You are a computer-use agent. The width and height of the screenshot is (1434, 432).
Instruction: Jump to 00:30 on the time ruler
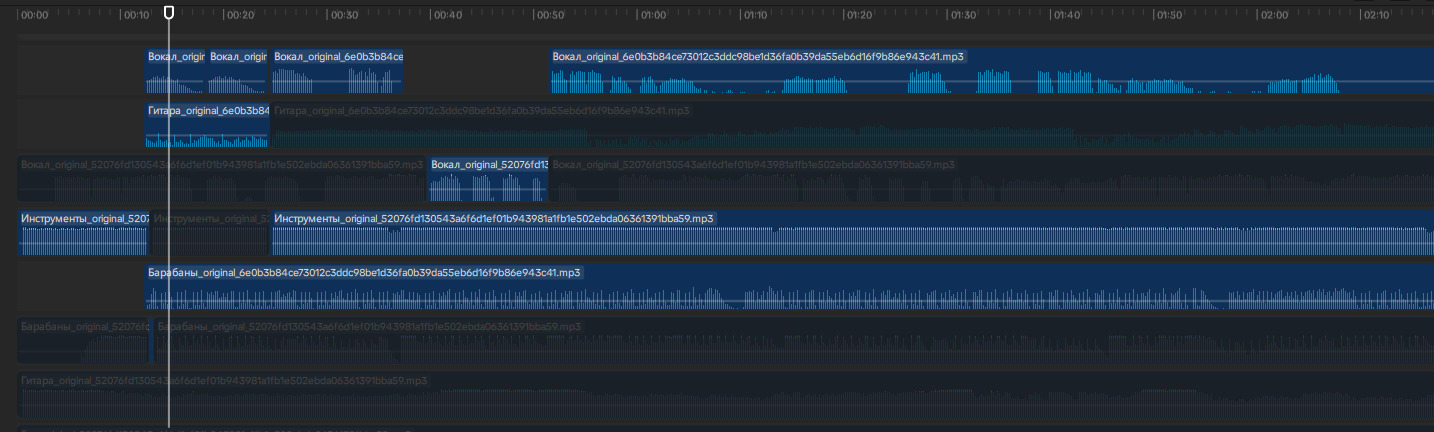[x=344, y=16]
